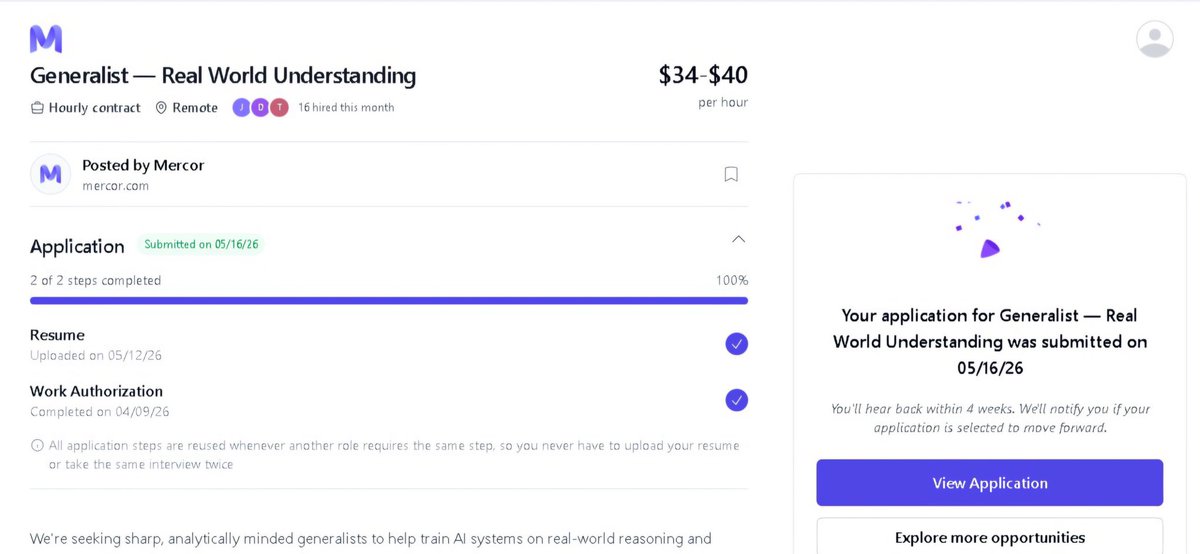
Task: Open the user profile avatar icon
Action: coord(1155,39)
